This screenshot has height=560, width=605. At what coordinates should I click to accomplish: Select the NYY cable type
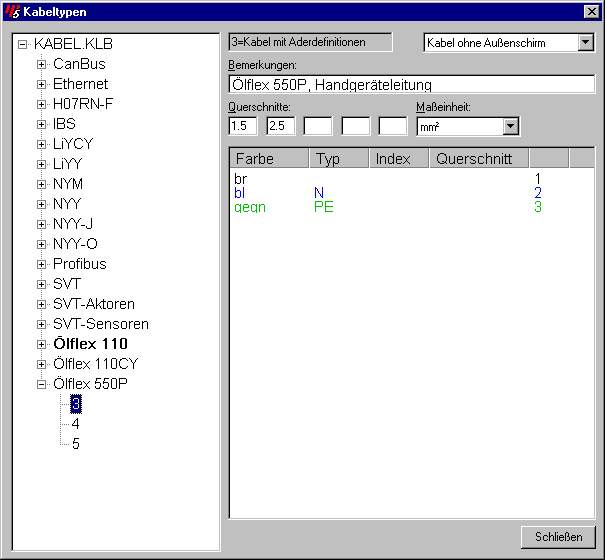click(x=67, y=204)
